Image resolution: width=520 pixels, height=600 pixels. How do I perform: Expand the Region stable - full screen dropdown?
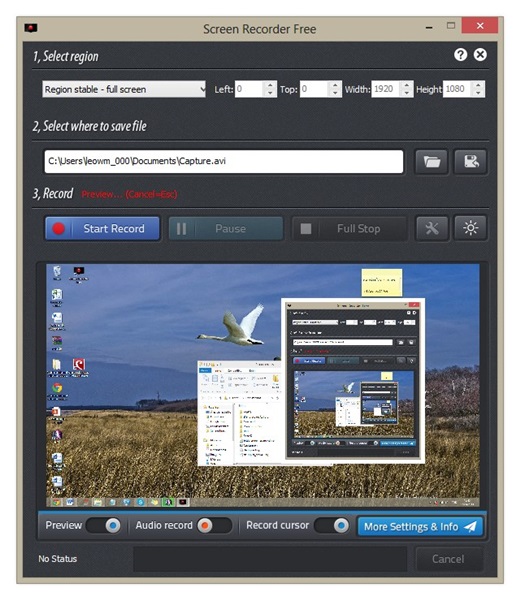tap(124, 89)
